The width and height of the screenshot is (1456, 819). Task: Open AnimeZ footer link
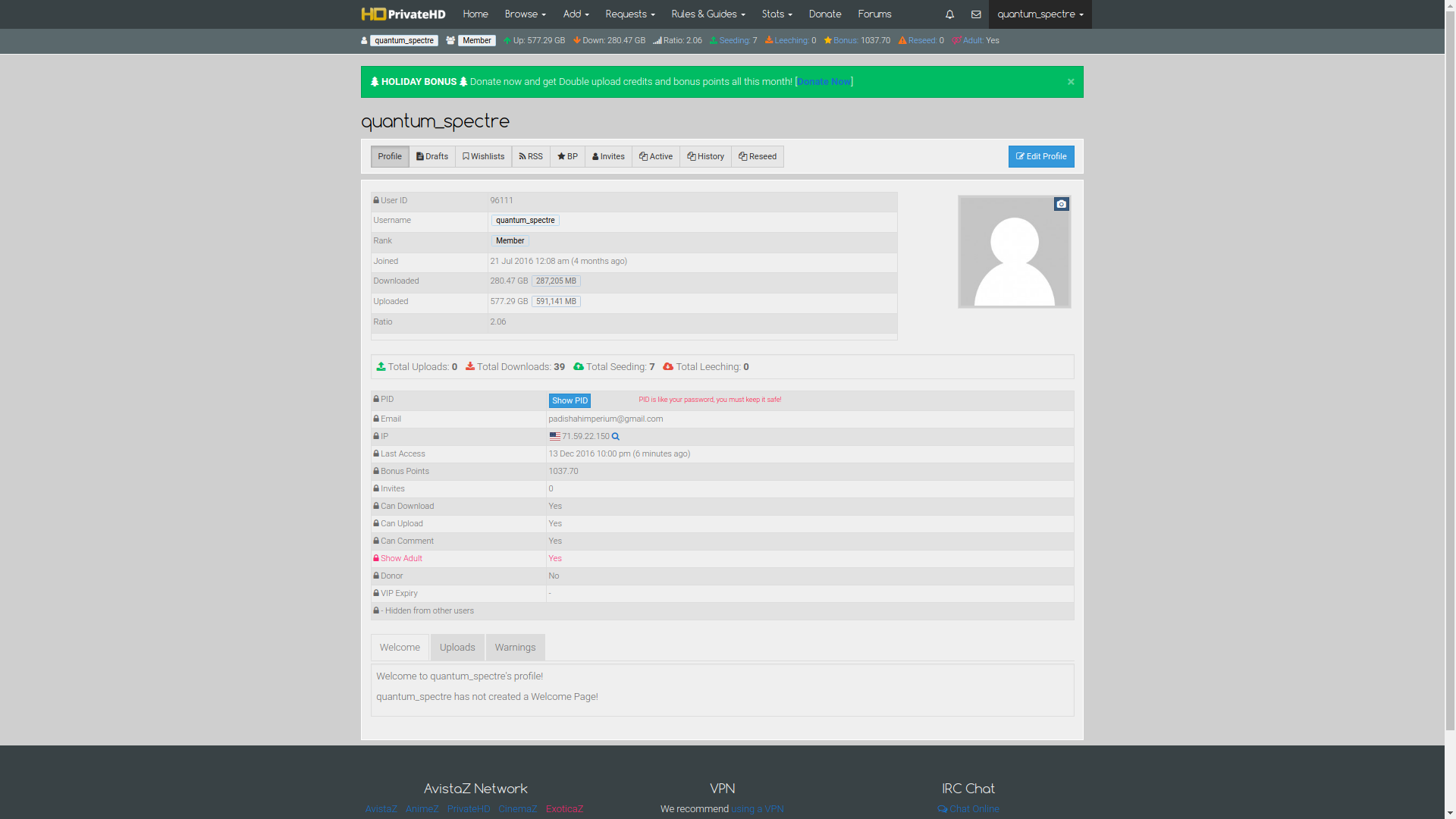click(422, 809)
